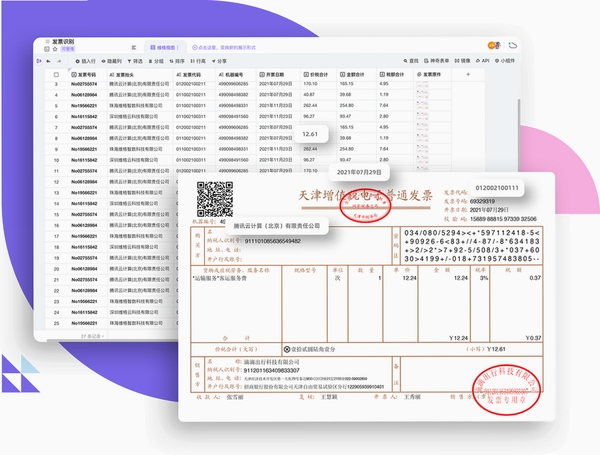
Task: Click the 发票识别 datasheet title
Action: point(63,41)
